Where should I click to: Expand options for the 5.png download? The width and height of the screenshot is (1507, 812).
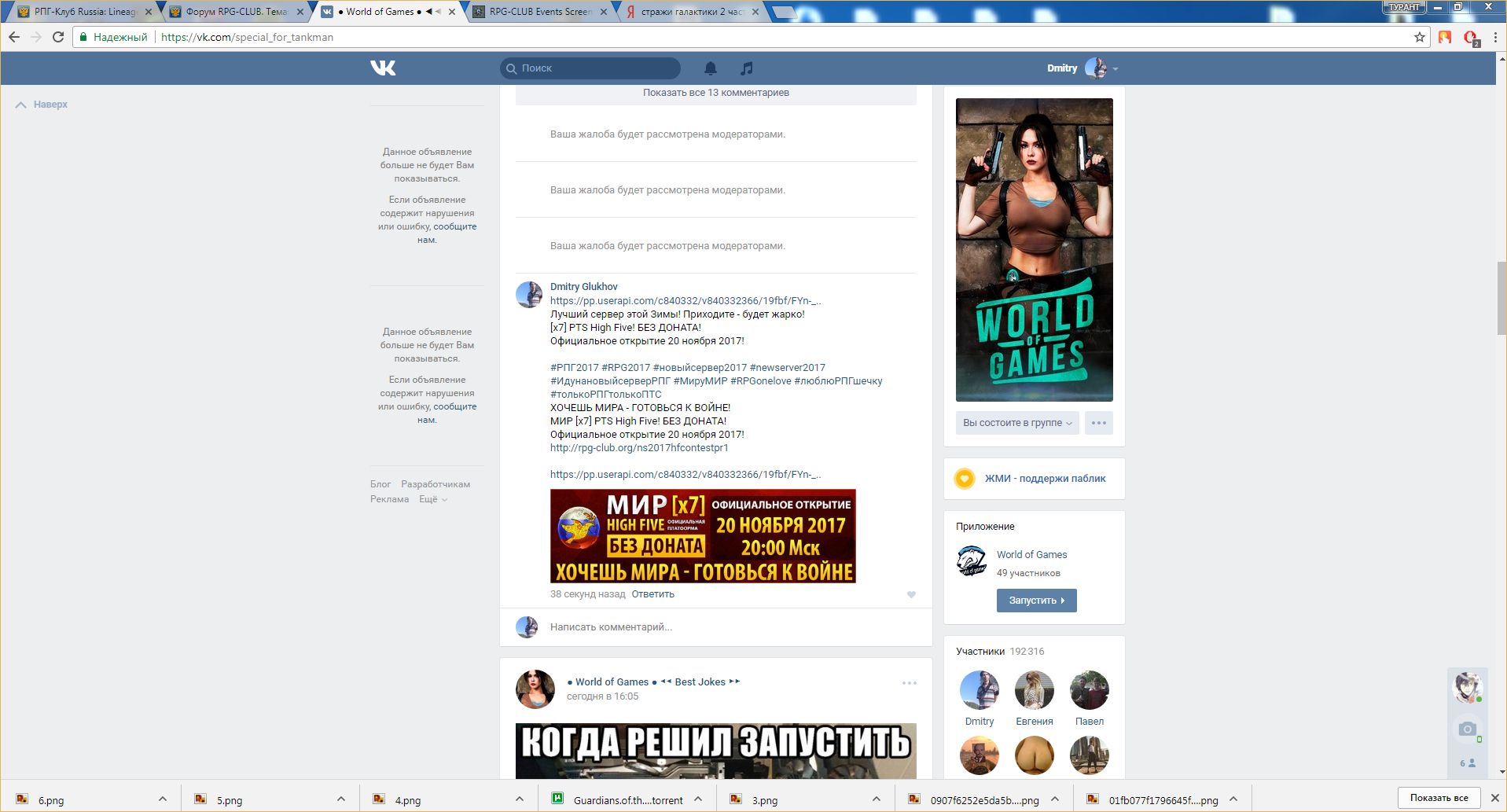click(x=341, y=799)
